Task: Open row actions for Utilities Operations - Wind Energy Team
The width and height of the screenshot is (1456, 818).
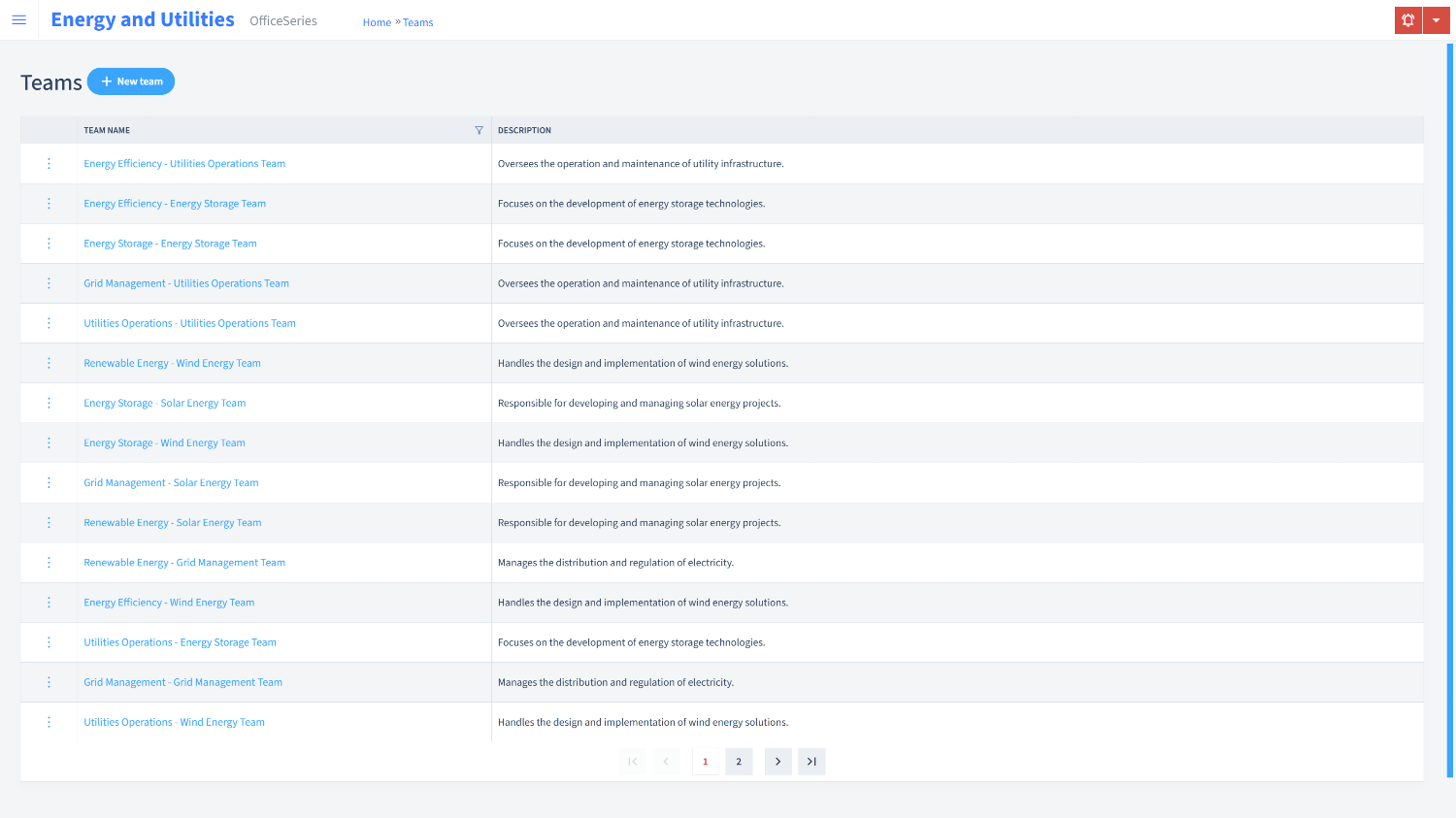Action: (x=49, y=722)
